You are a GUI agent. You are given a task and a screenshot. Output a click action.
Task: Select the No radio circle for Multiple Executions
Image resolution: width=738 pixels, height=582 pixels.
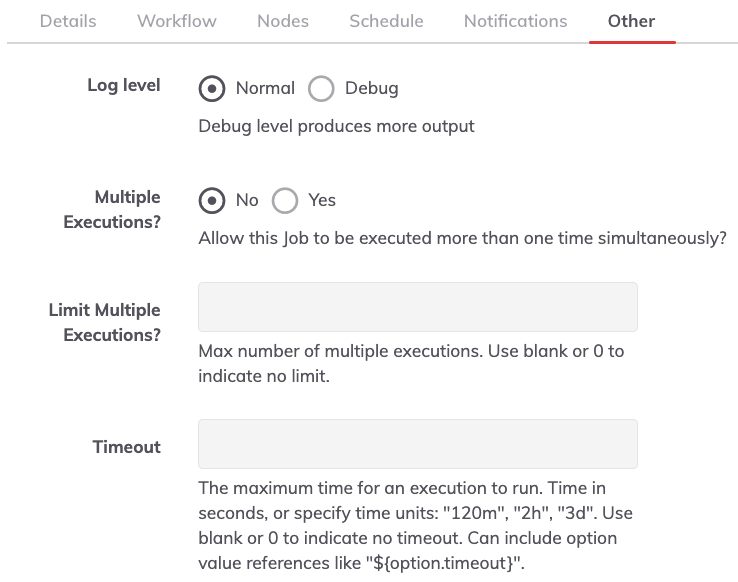coord(212,200)
